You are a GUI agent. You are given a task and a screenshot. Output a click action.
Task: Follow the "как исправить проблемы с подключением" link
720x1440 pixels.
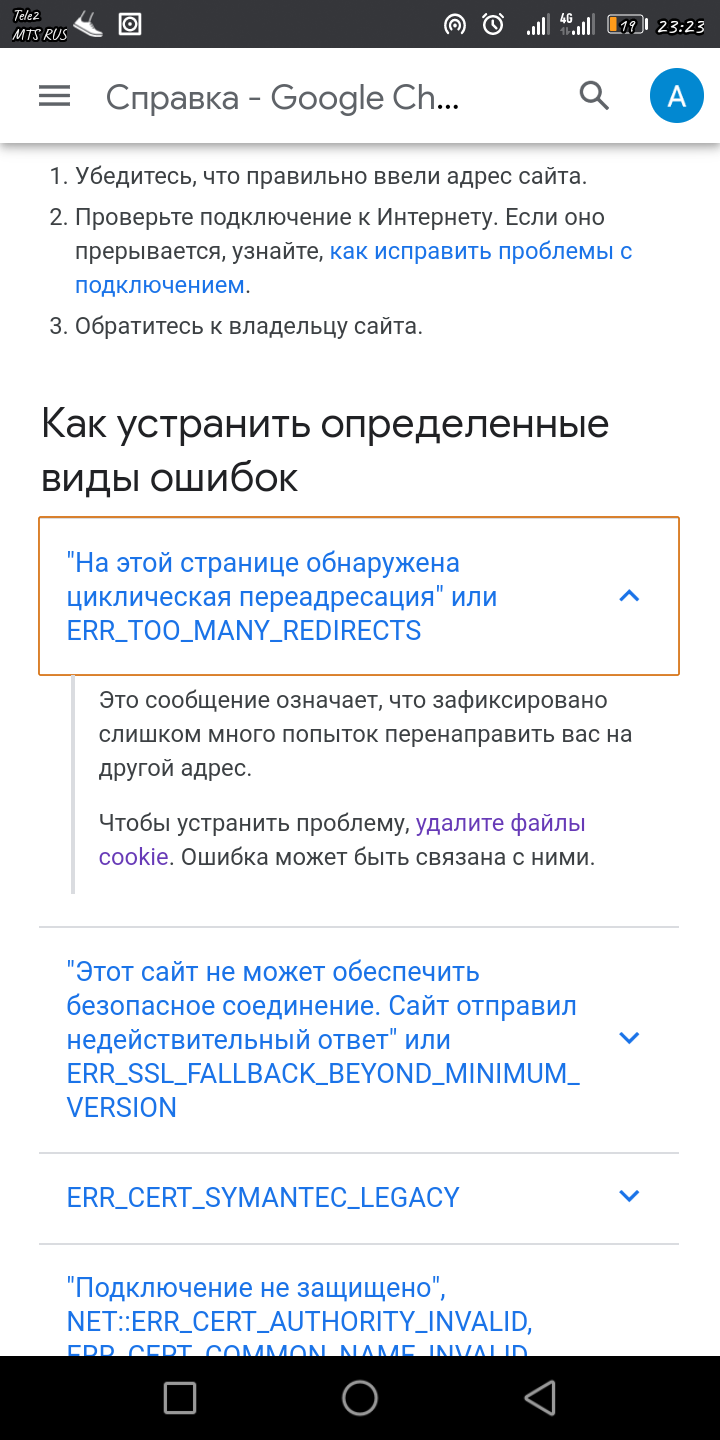[481, 251]
